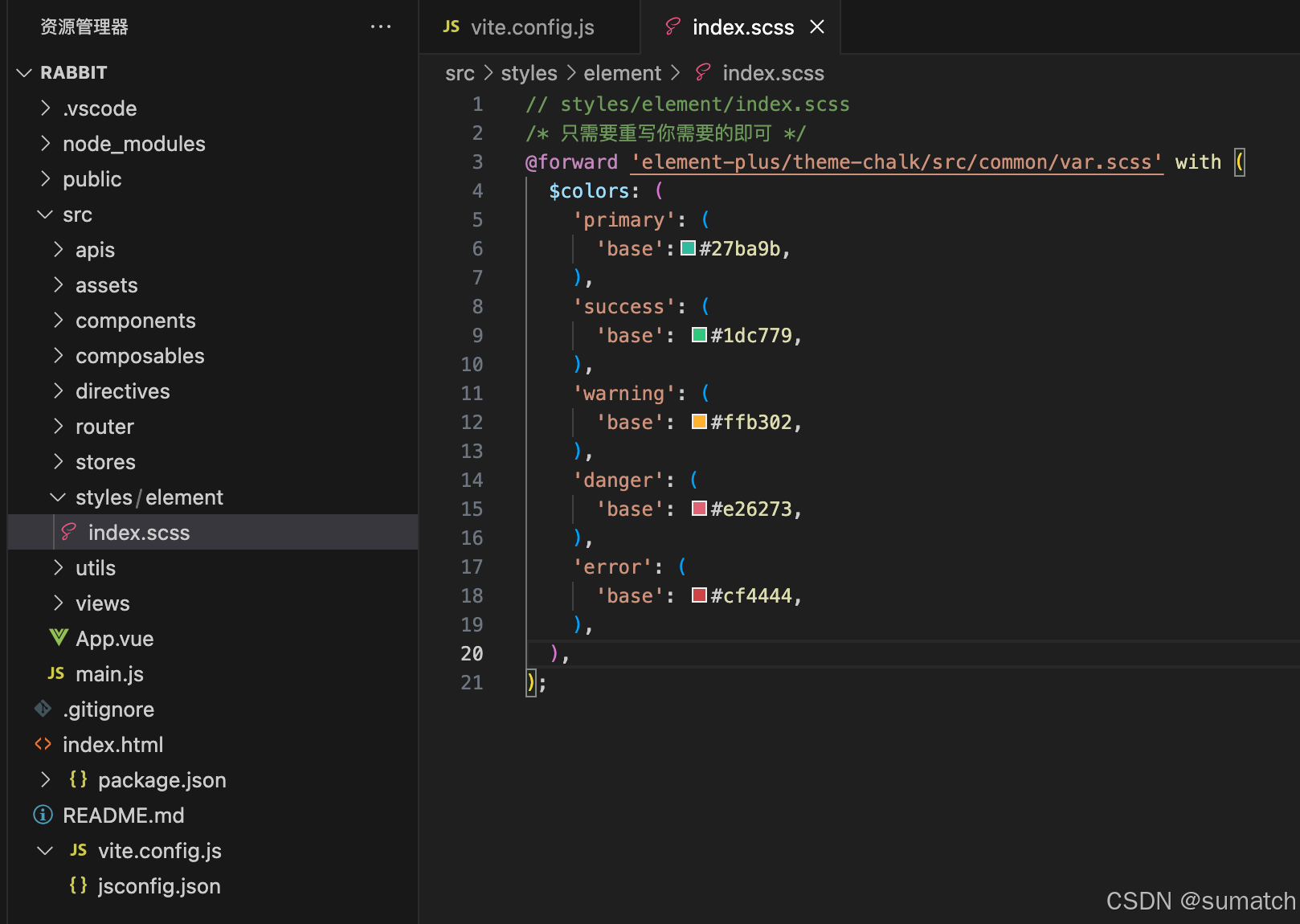
Task: Open the color picker for #27ba9b
Action: click(688, 248)
